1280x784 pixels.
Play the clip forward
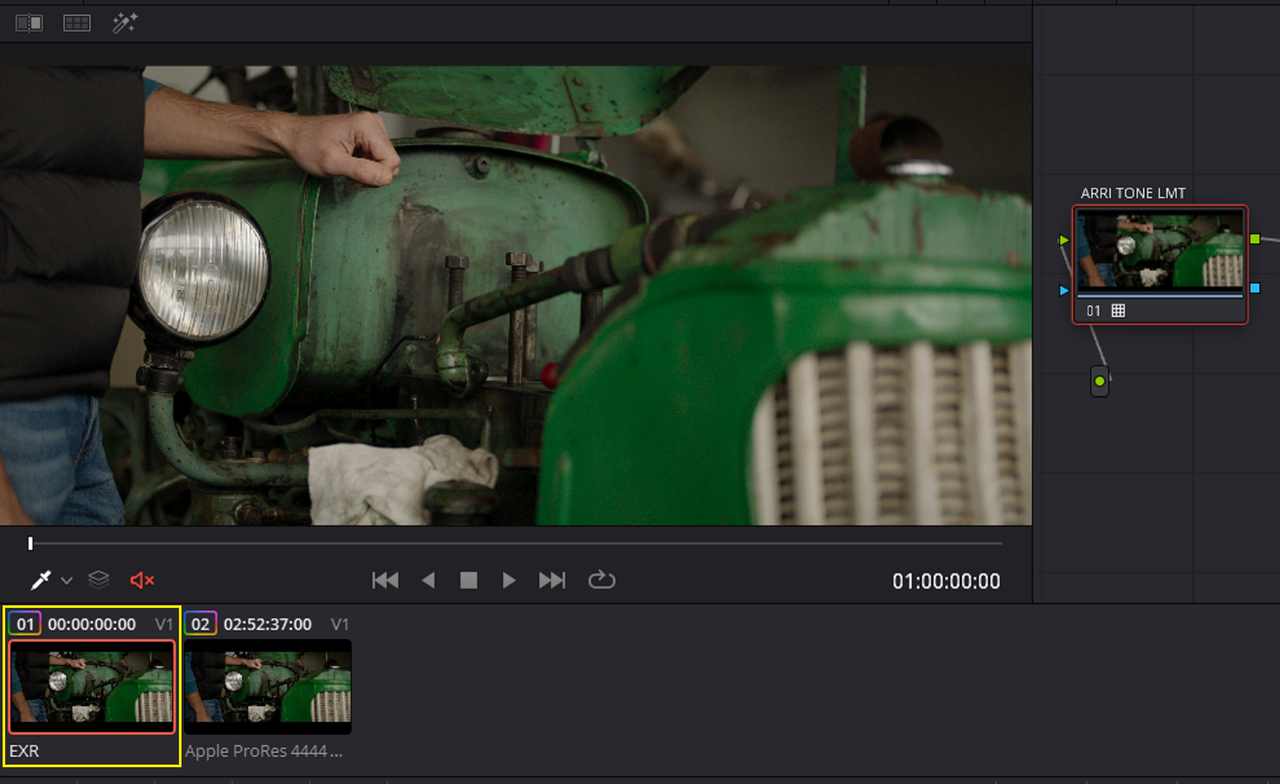pyautogui.click(x=509, y=580)
